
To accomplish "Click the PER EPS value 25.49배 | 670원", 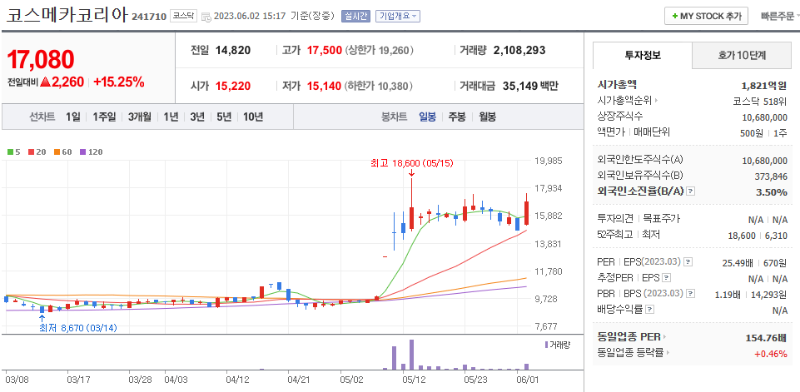I will click(x=755, y=262).
